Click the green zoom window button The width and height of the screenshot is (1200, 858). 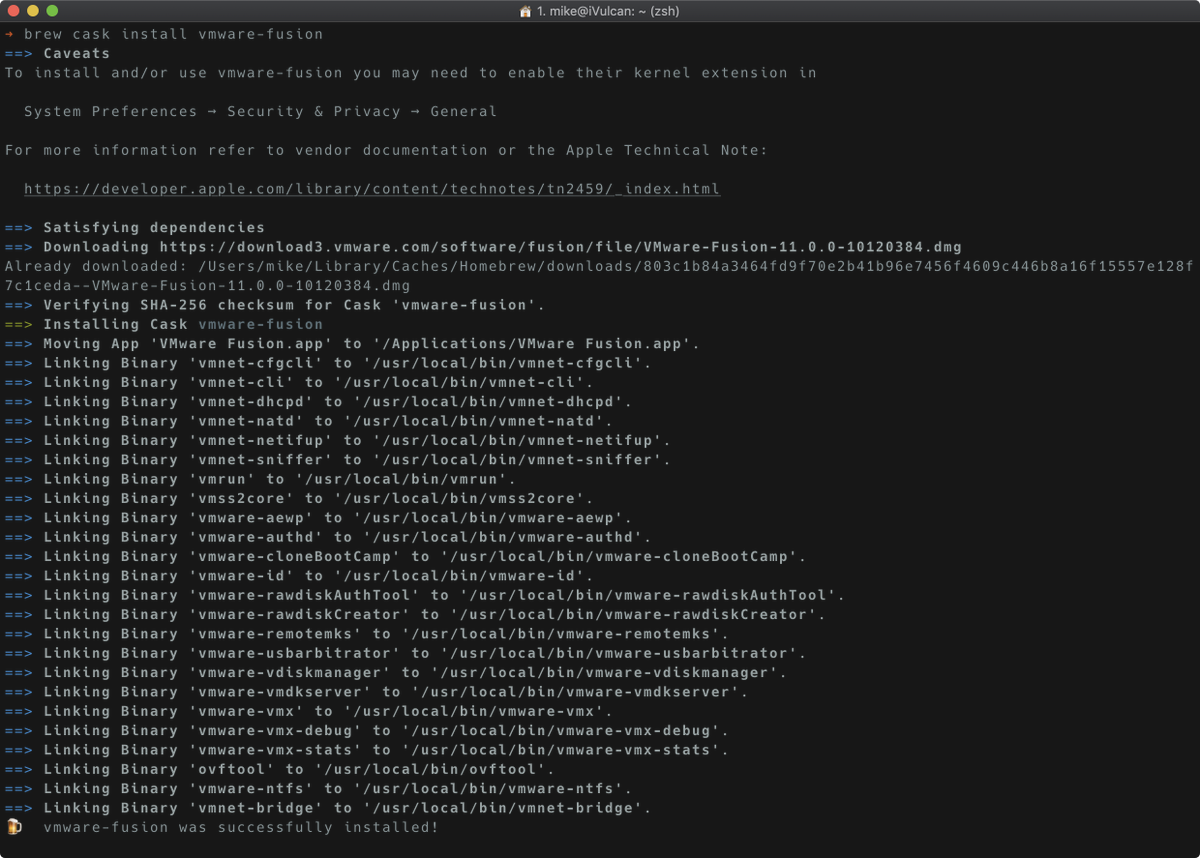click(x=52, y=11)
